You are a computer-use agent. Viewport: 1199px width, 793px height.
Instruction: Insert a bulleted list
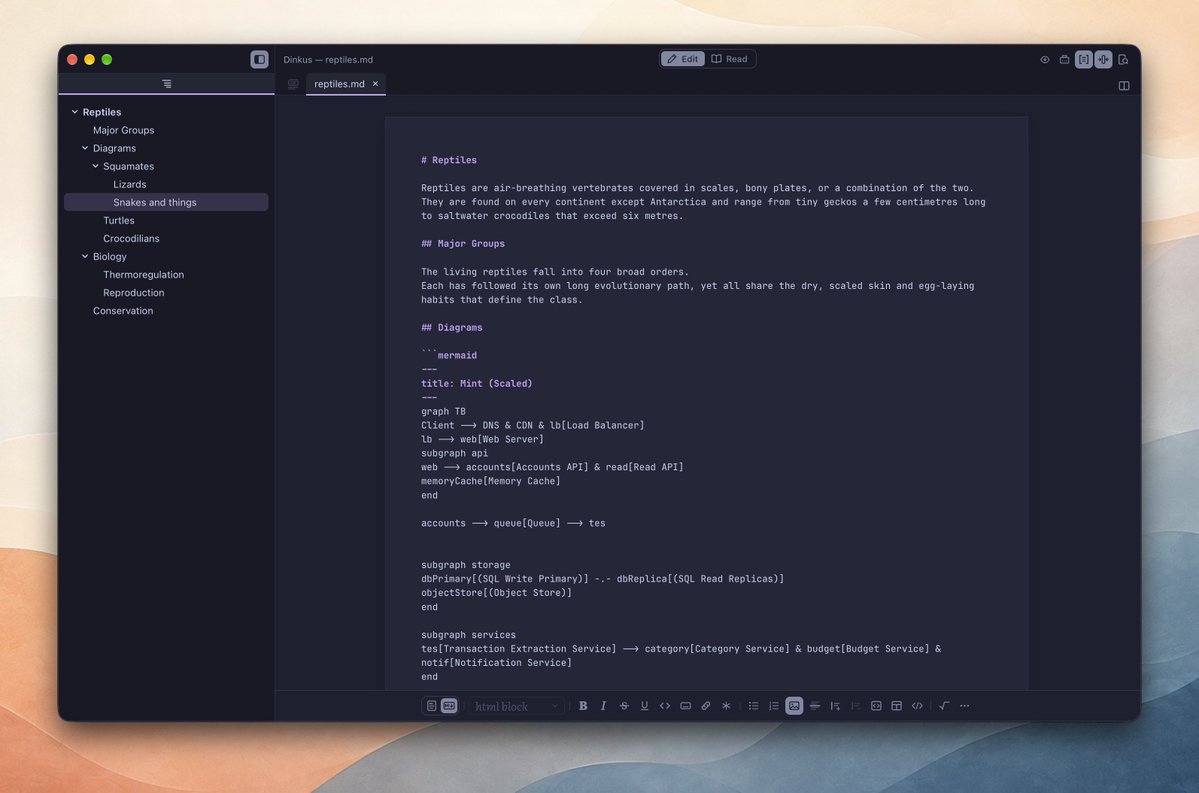753,706
